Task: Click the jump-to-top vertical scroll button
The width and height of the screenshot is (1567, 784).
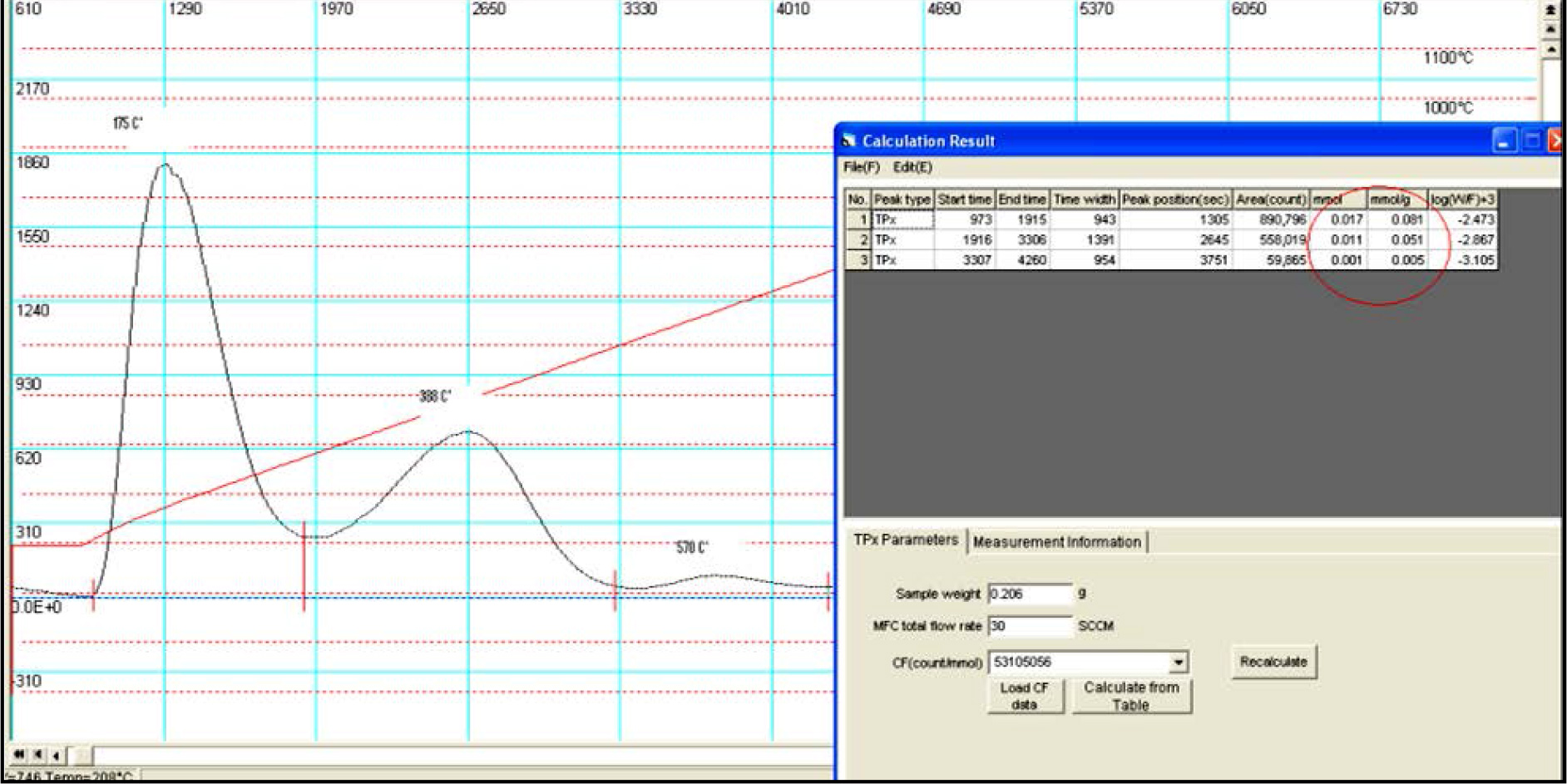Action: point(1550,11)
